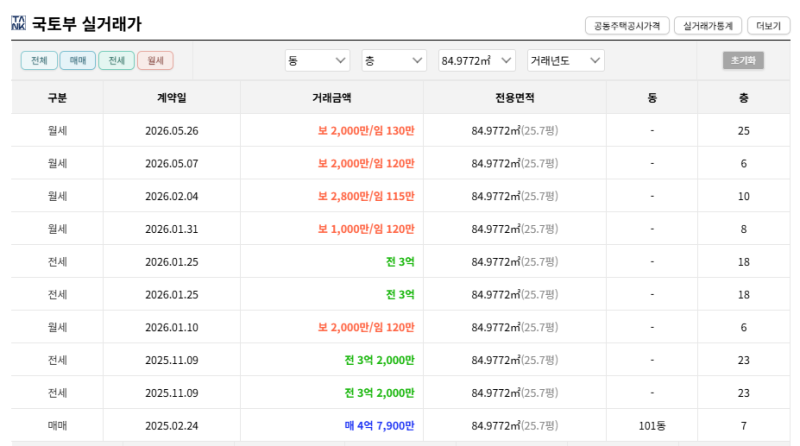800x446 pixels.
Task: Open the 층 dropdown
Action: pyautogui.click(x=394, y=61)
